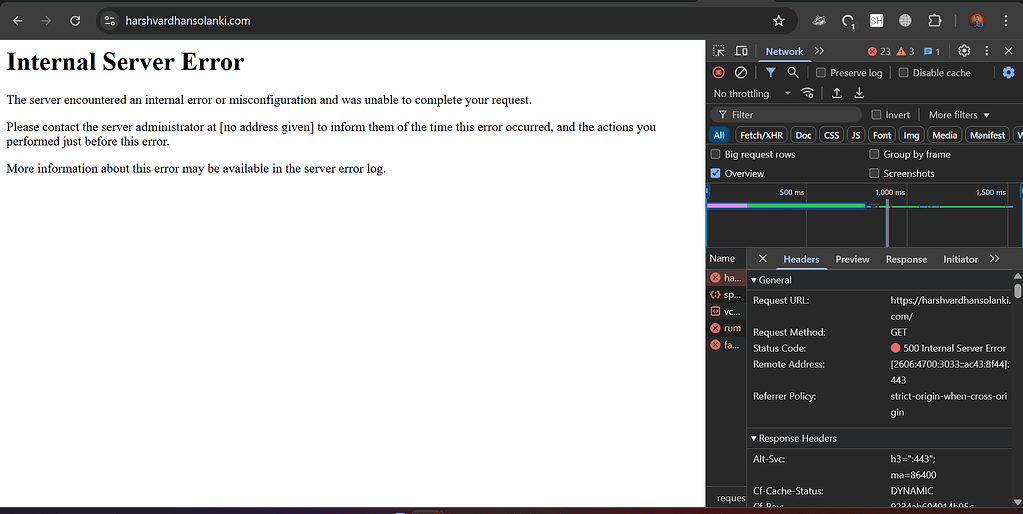Uncheck the Overview checkbox
Viewport: 1023px width, 514px height.
pyautogui.click(x=715, y=173)
